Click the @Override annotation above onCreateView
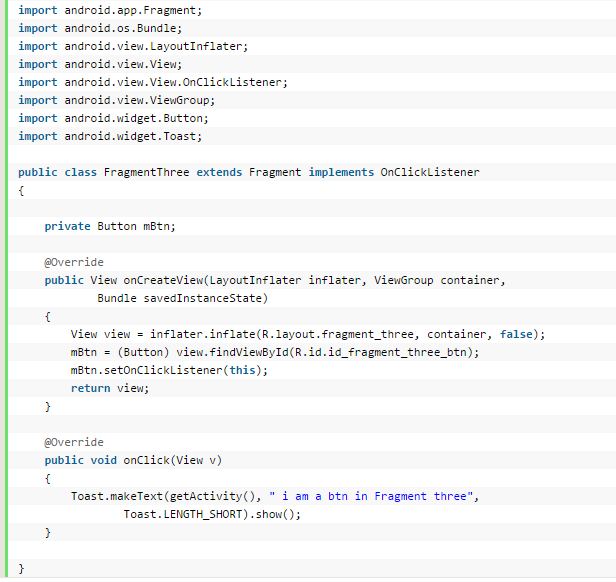Screen dimensions: 616x582 (74, 262)
